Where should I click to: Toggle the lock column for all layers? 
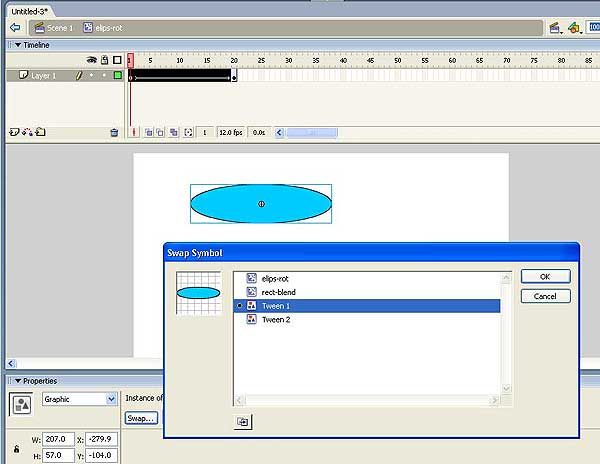pos(104,60)
